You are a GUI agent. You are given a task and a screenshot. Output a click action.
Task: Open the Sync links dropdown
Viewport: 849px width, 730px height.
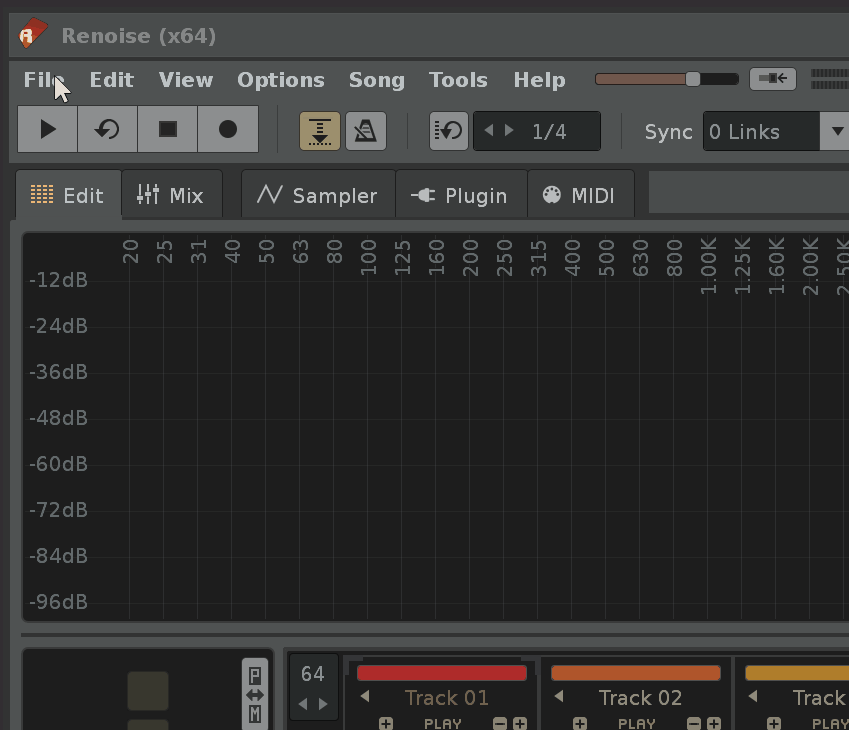coord(835,131)
